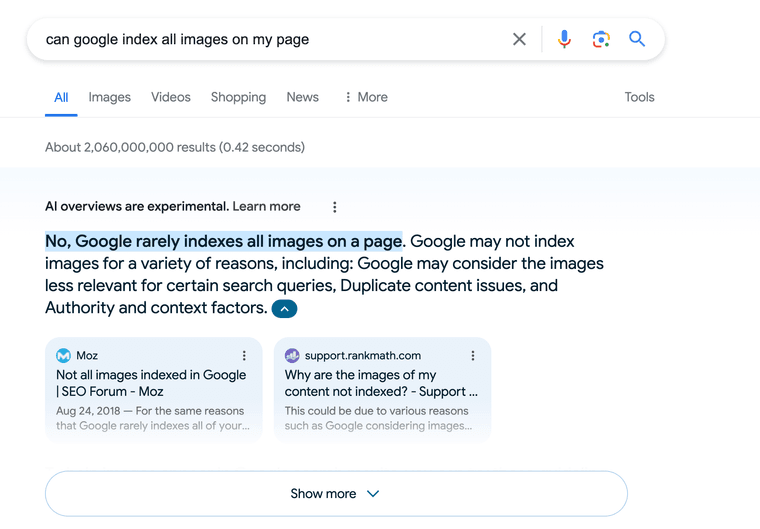
Task: Click the support.rankmath.com favicon
Action: [292, 356]
